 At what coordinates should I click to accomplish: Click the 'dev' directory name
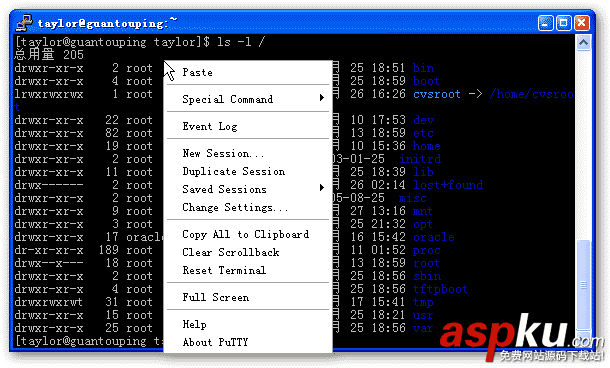point(423,120)
